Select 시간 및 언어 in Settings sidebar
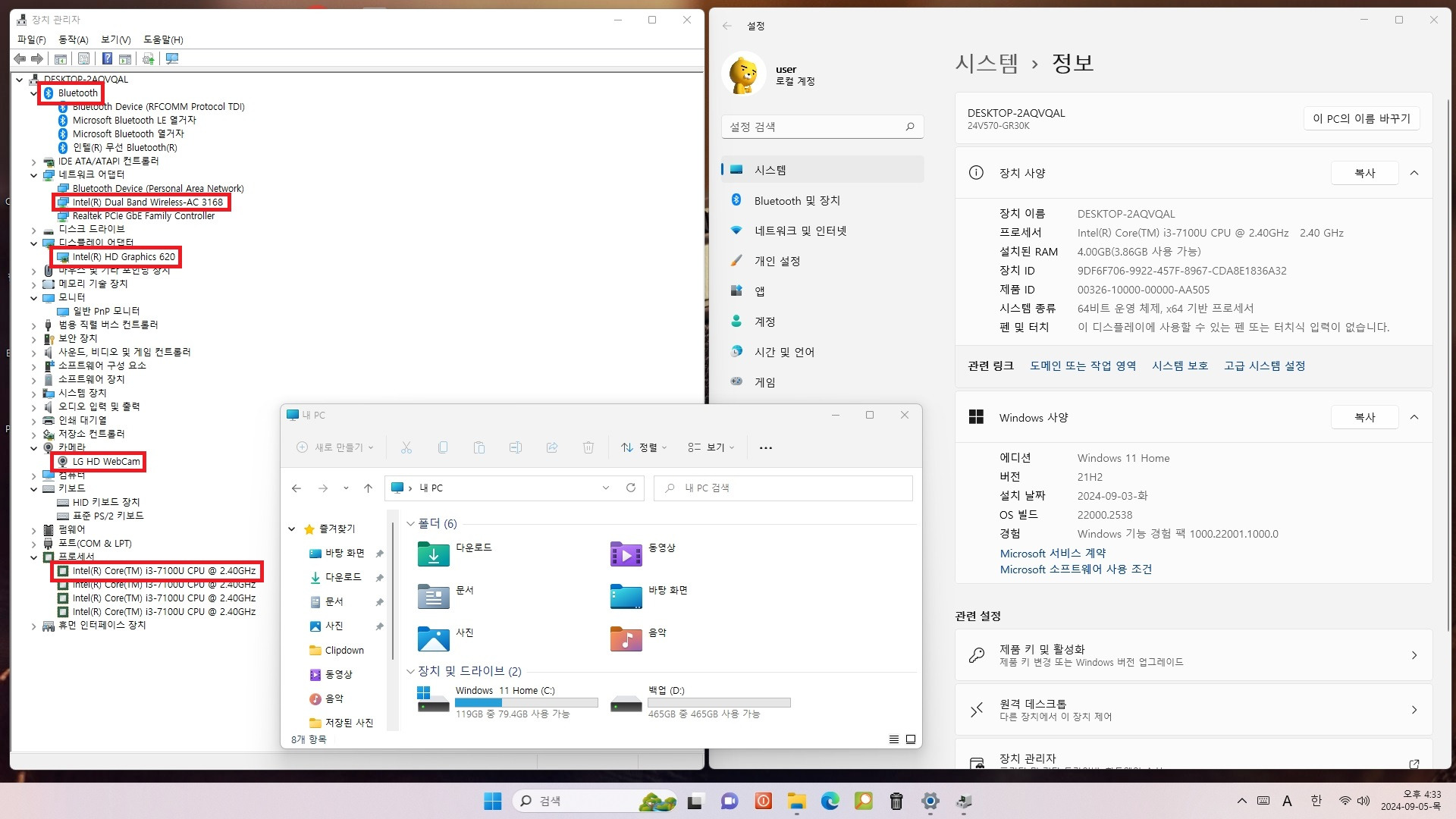This screenshot has height=819, width=1456. (823, 352)
